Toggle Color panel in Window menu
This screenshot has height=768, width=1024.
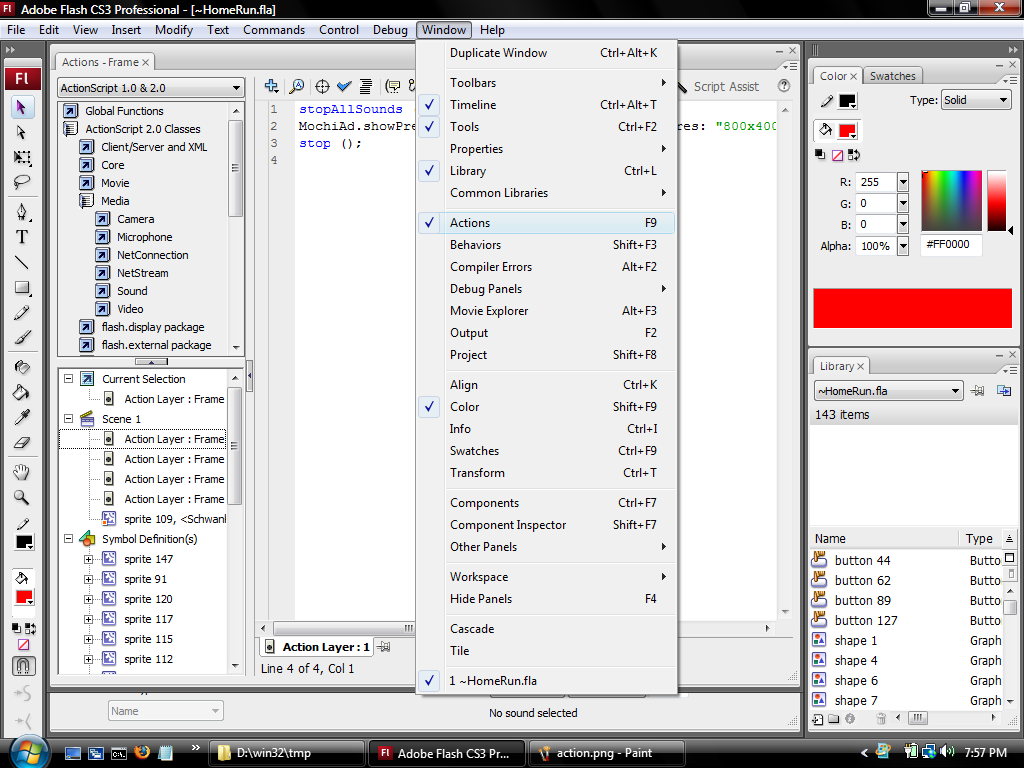point(546,407)
